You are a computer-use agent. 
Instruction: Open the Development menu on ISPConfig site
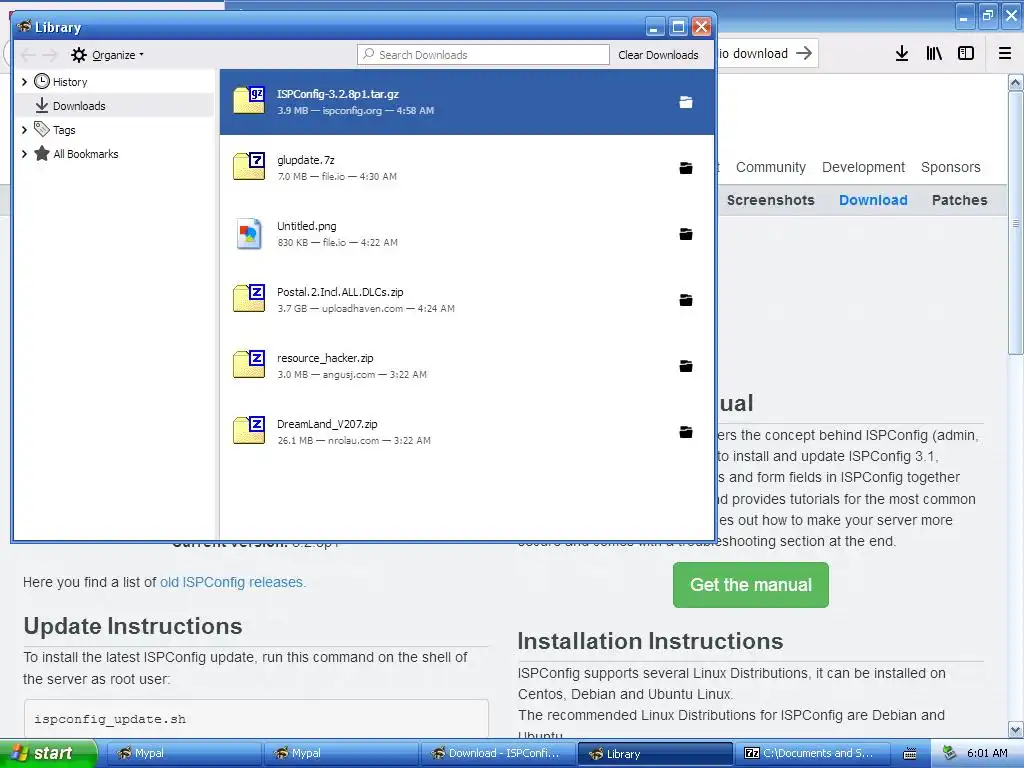863,167
